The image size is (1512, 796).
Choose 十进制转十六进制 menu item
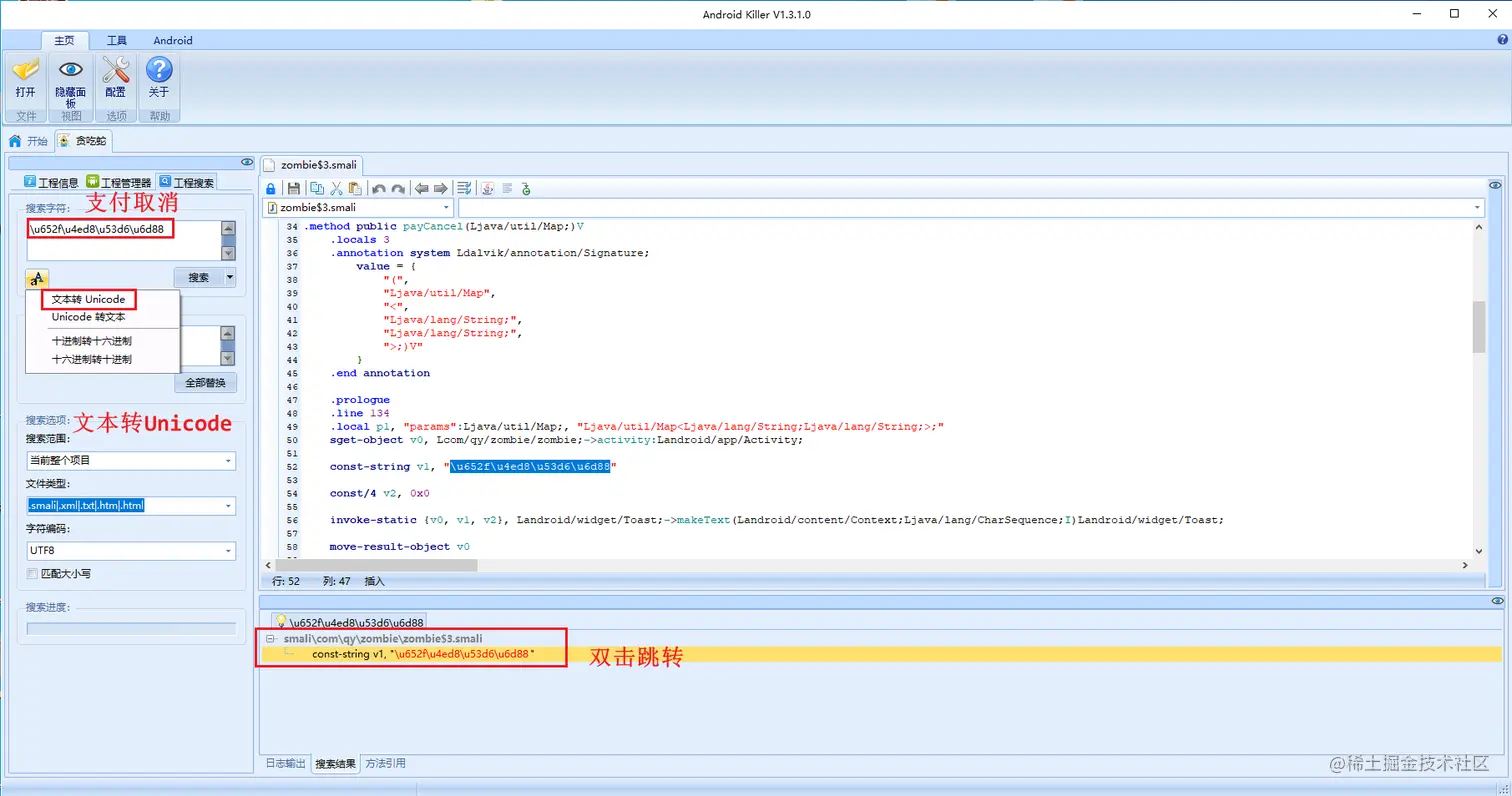pos(92,341)
